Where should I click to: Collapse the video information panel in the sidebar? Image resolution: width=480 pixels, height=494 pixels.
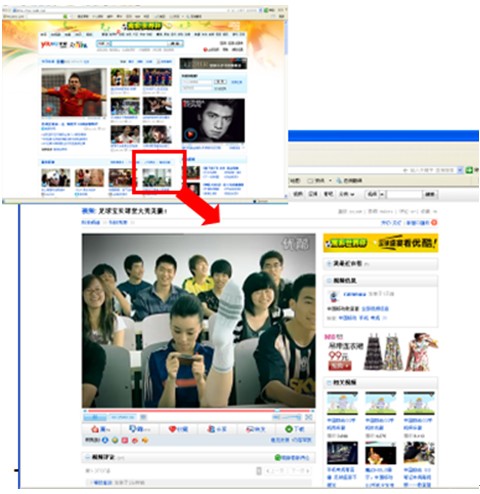(x=329, y=280)
